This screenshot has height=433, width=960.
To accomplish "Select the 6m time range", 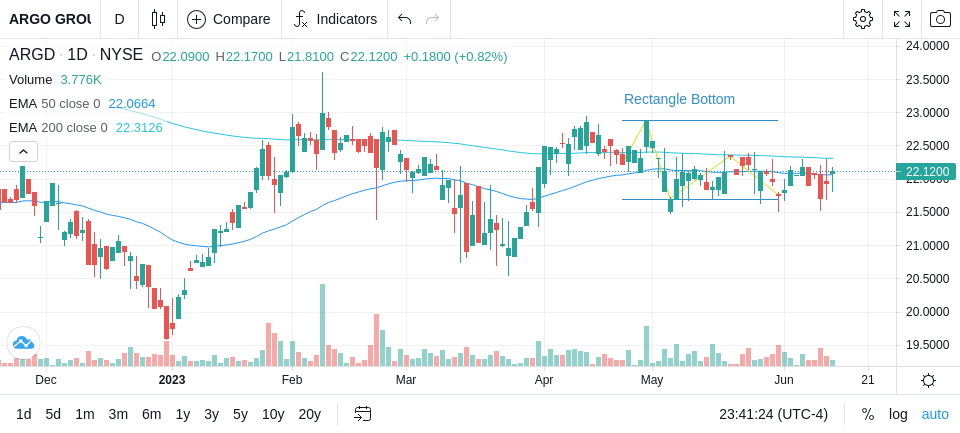I will (151, 415).
